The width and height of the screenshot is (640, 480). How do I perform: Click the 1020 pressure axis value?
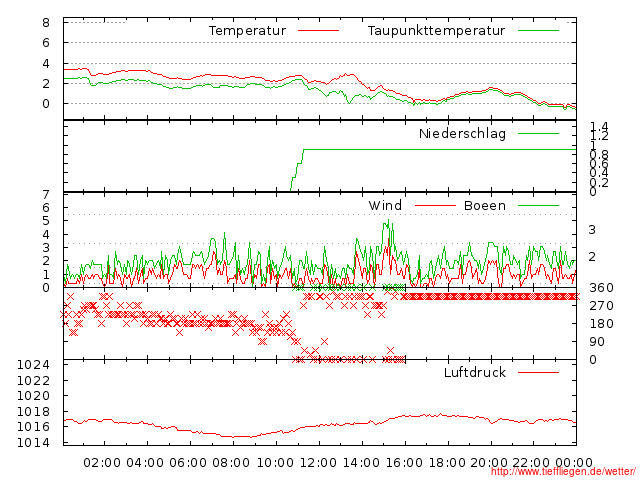33,396
